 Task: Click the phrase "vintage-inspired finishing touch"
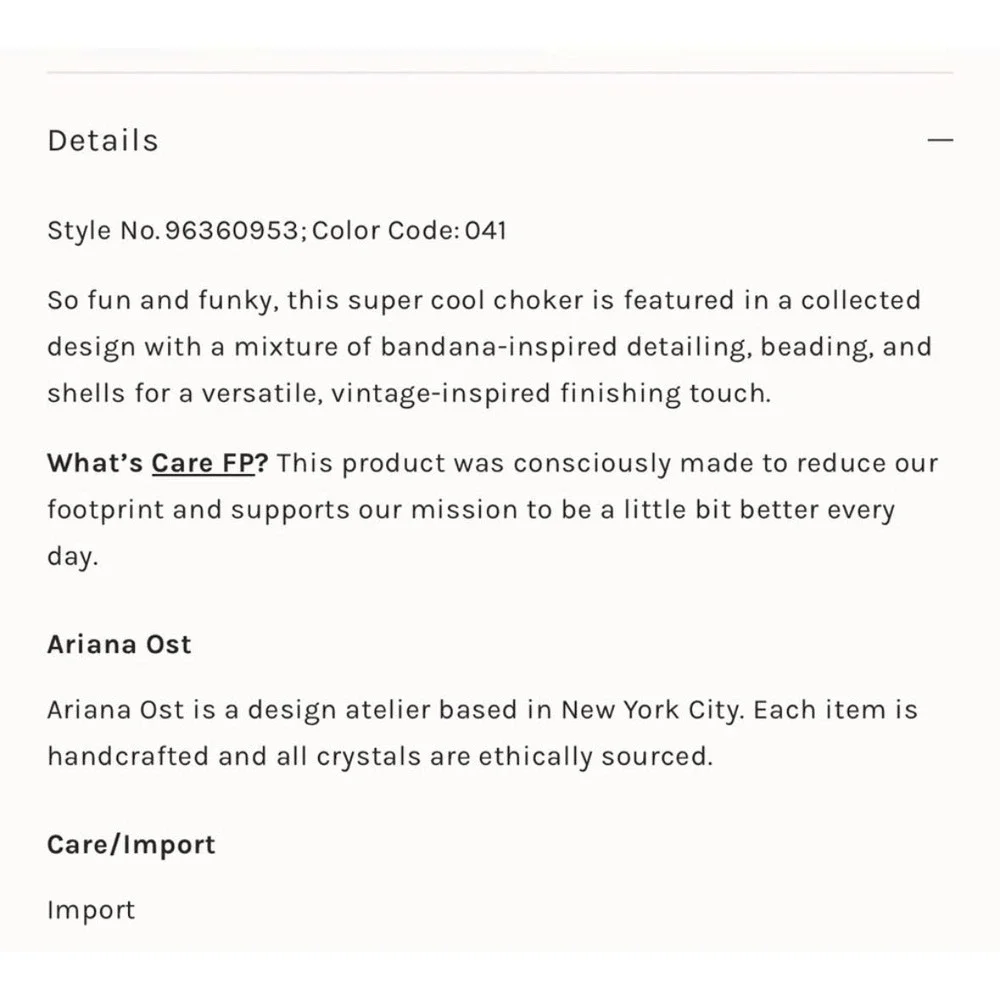[551, 393]
